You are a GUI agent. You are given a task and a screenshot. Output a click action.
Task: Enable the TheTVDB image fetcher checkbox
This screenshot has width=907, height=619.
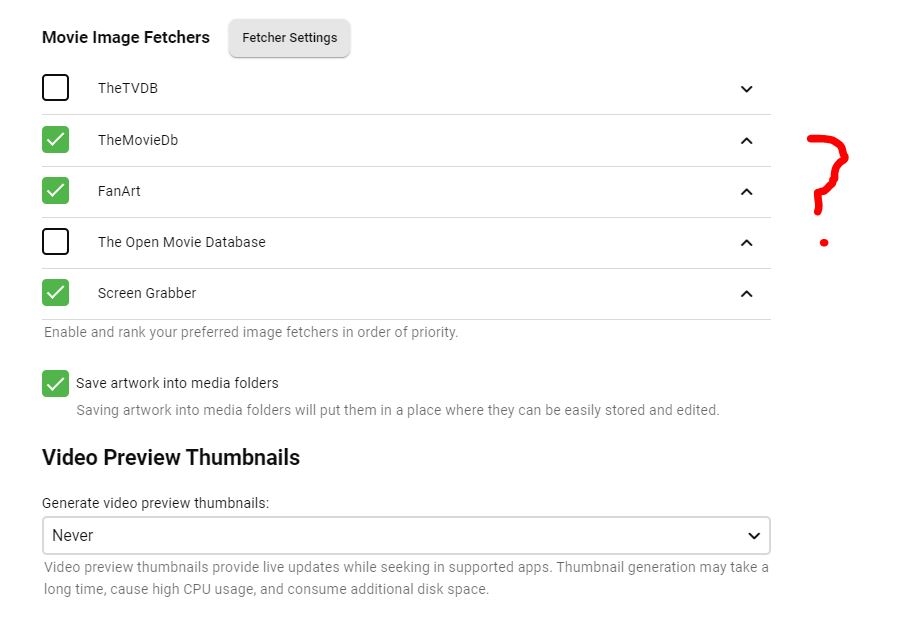click(x=56, y=88)
